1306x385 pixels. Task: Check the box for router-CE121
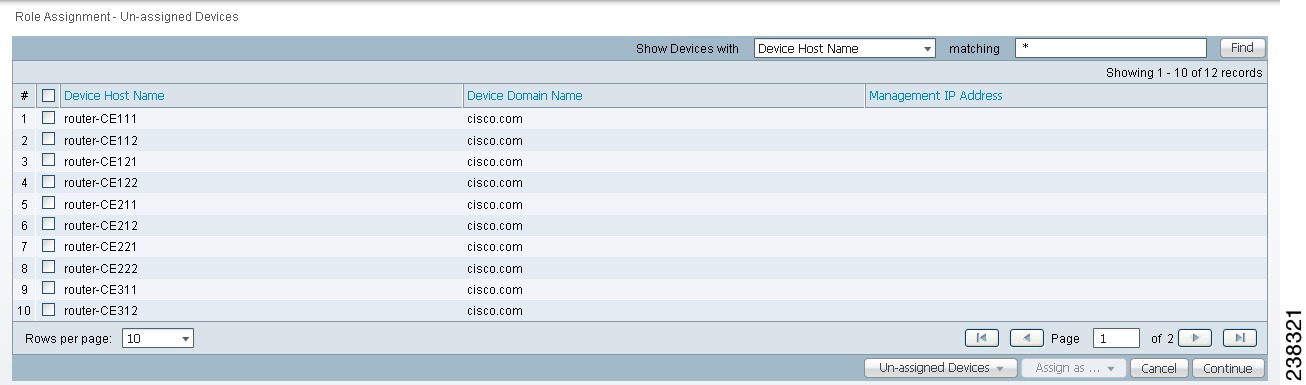coord(48,161)
